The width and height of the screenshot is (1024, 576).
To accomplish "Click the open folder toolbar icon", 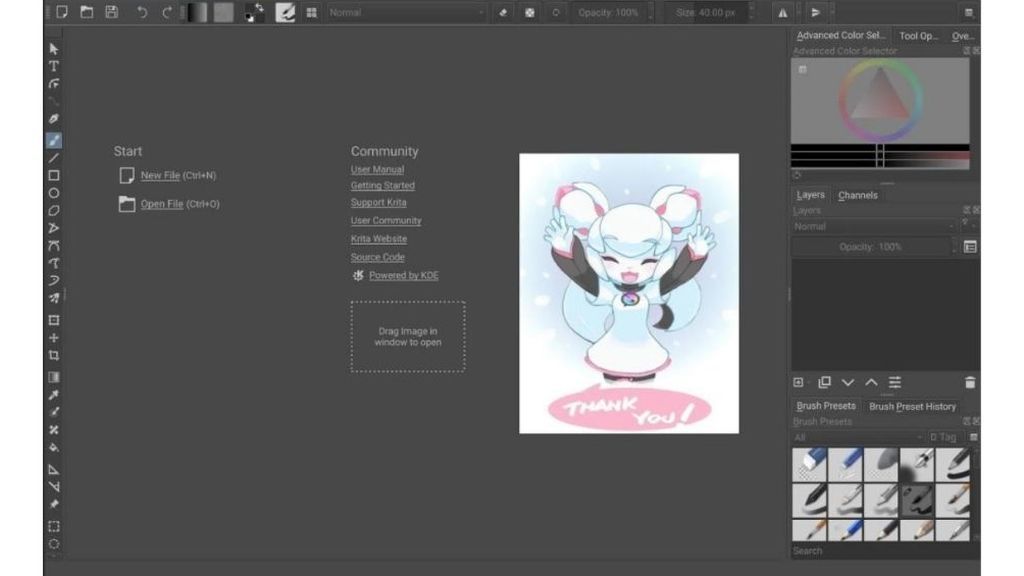I will pos(86,12).
